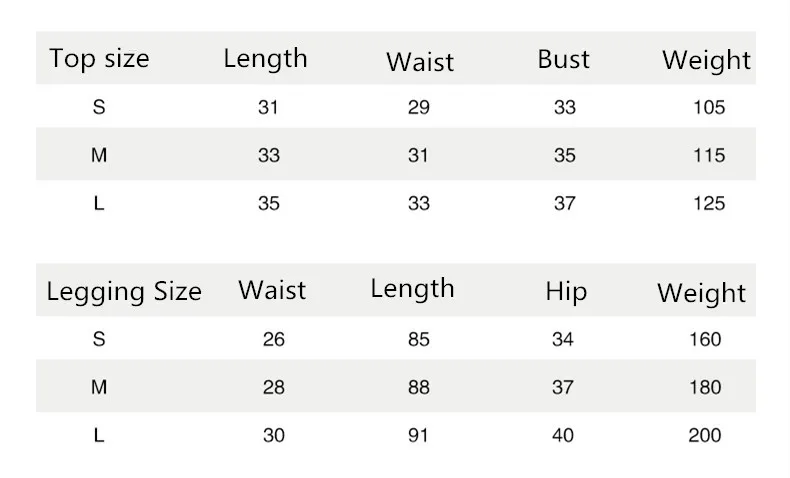Image resolution: width=790 pixels, height=478 pixels.
Task: Select the legging Length header
Action: [413, 289]
